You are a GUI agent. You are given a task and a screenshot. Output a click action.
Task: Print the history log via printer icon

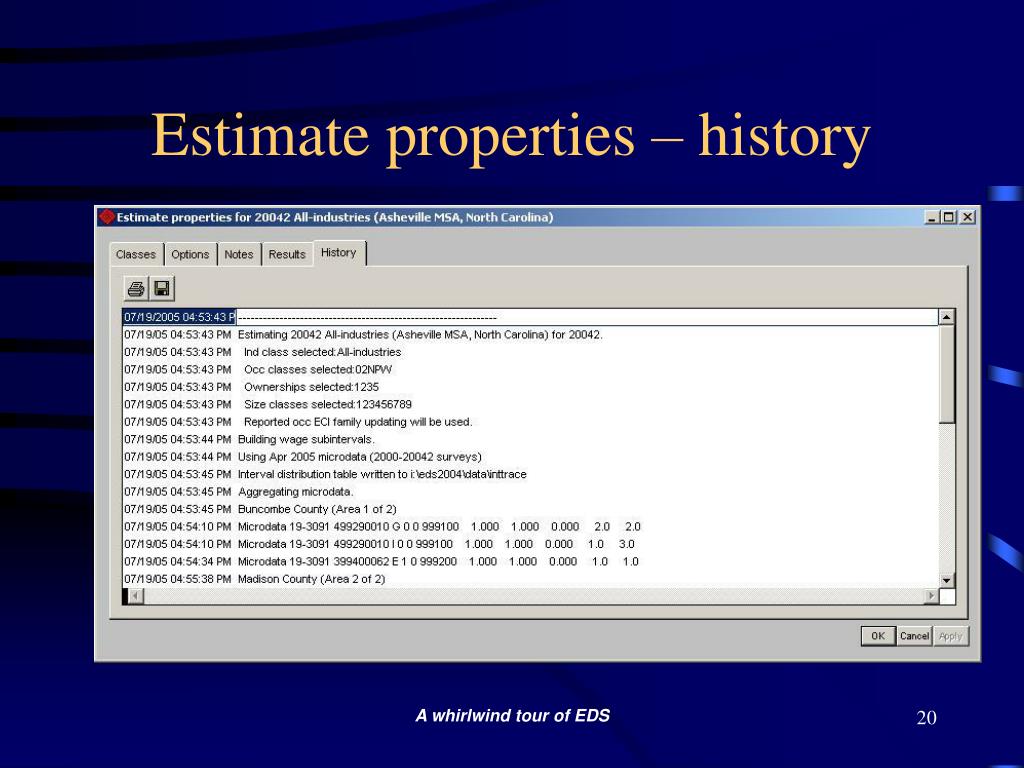(x=136, y=288)
